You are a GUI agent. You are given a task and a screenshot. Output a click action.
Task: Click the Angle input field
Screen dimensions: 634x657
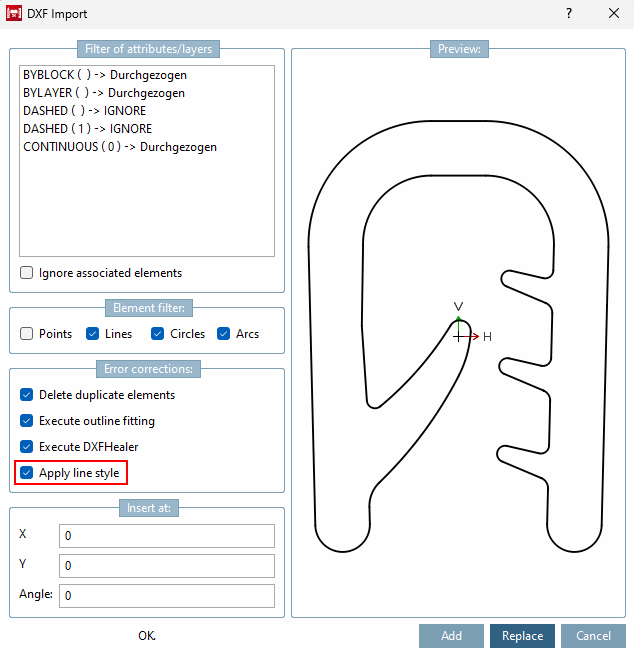167,595
